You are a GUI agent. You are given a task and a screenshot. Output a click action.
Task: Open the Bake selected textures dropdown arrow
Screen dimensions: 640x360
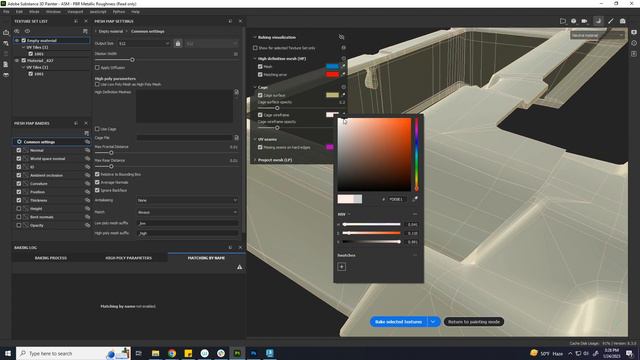(433, 322)
